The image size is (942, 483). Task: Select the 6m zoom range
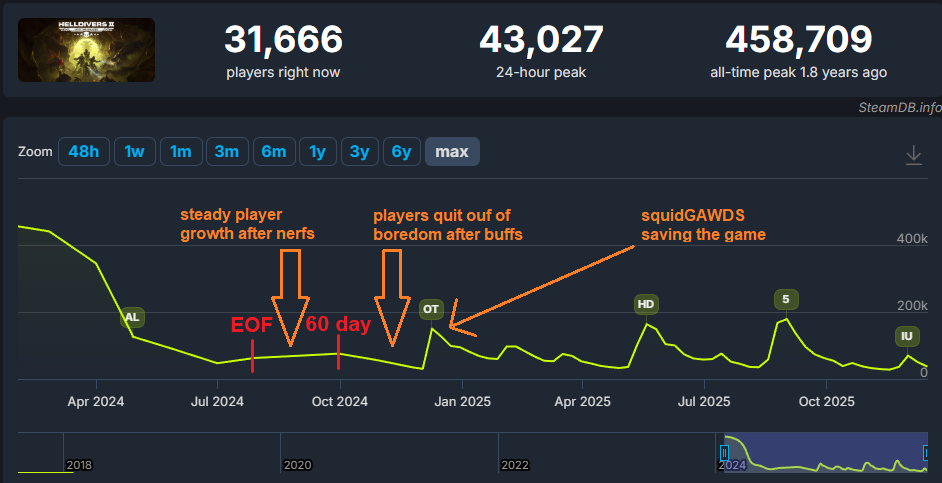pos(274,151)
